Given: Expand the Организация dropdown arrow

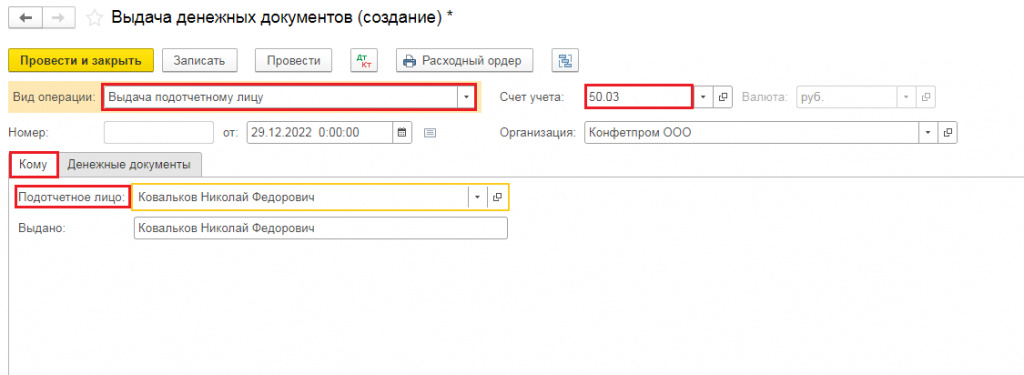Looking at the screenshot, I should tap(929, 132).
